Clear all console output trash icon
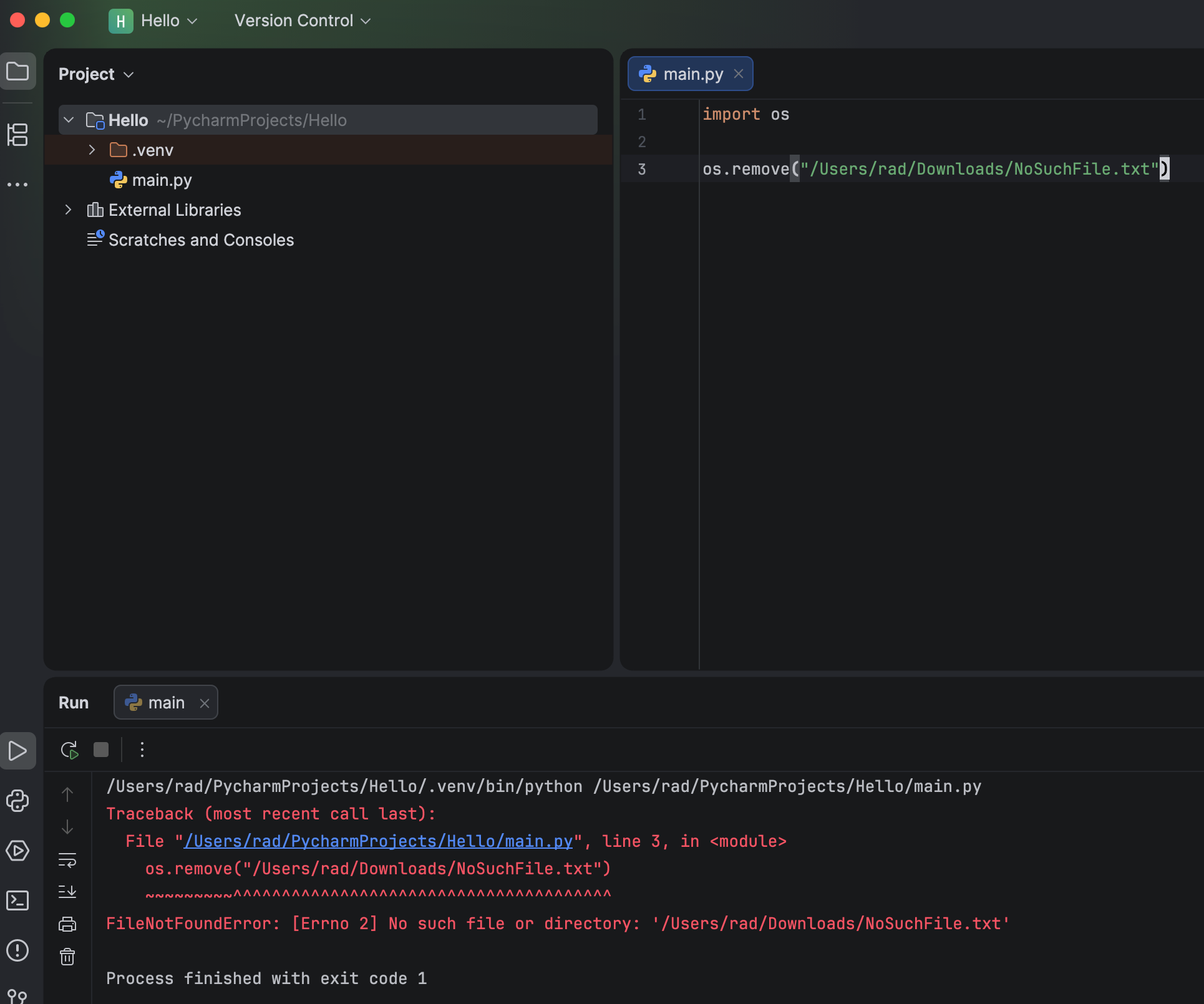Screen dimensions: 1204x1004 click(67, 957)
